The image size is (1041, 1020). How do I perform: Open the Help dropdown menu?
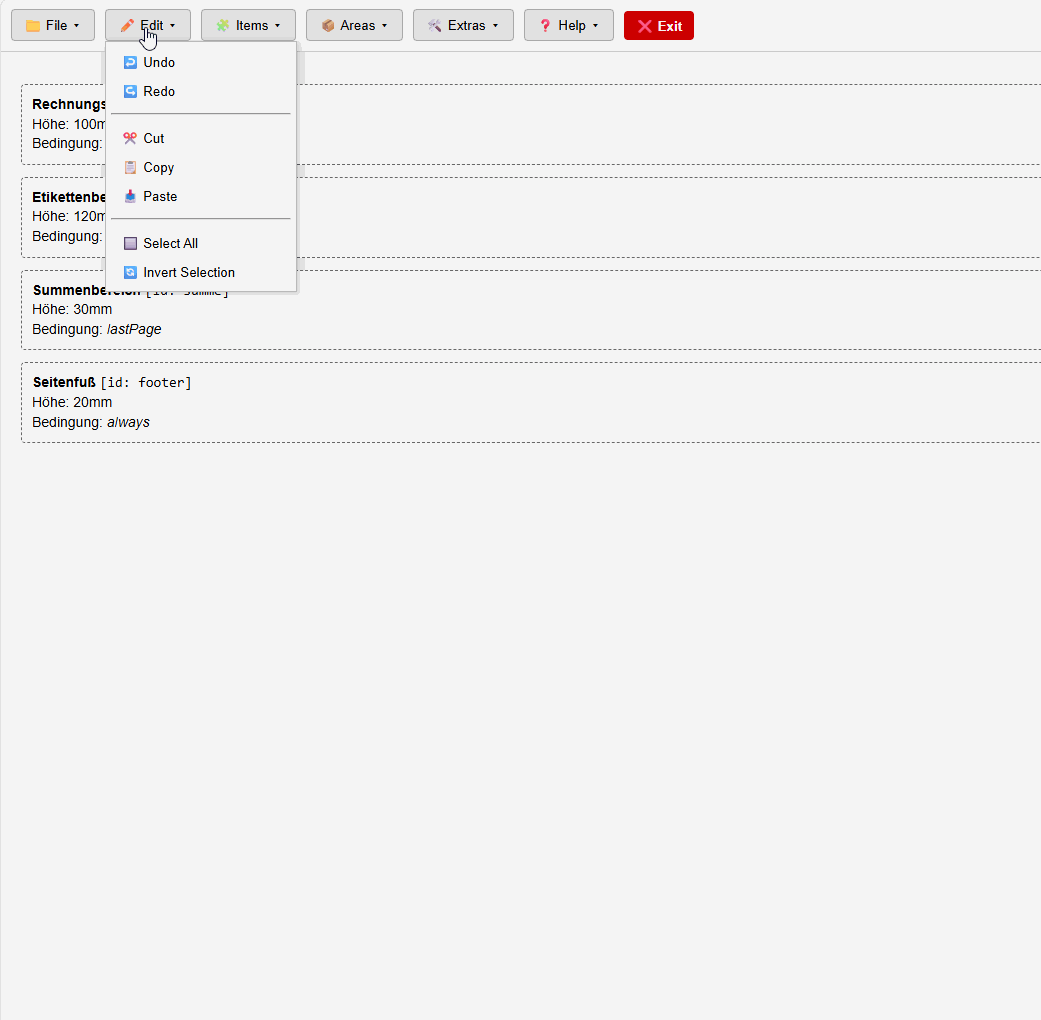coord(568,25)
